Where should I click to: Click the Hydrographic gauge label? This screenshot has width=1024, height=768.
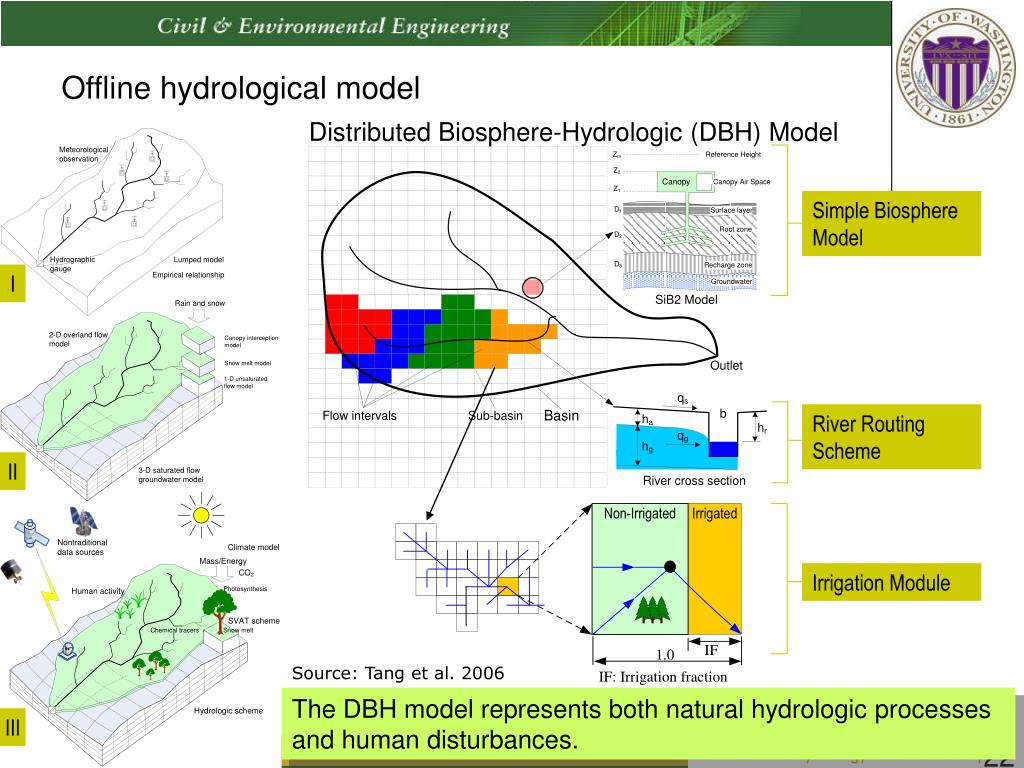(x=72, y=264)
